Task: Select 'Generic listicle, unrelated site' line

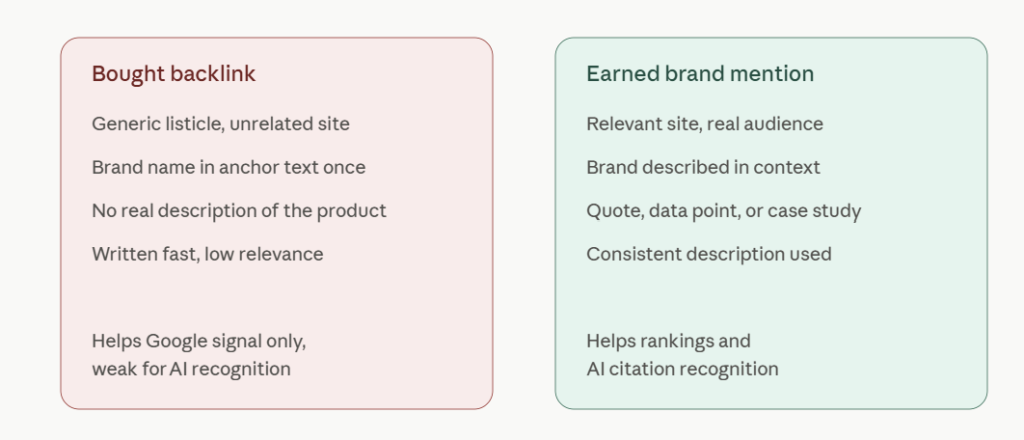Action: 221,124
